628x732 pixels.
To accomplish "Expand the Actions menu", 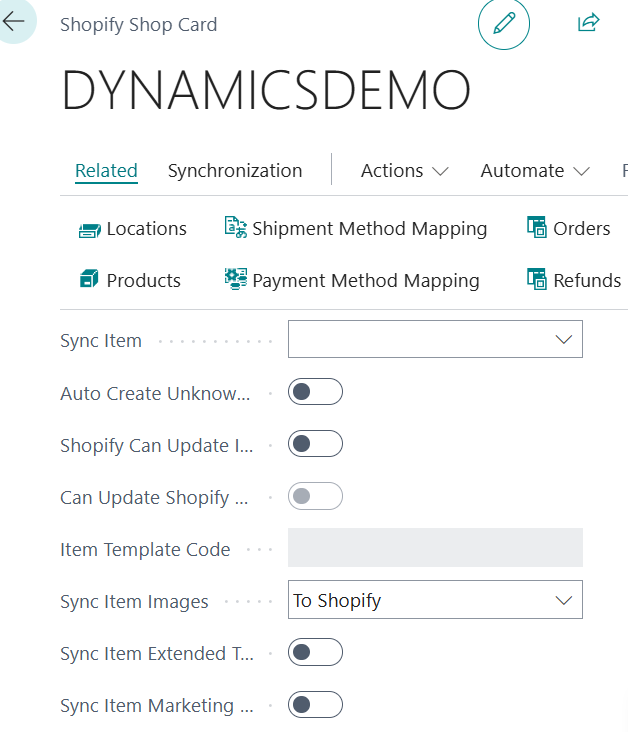I will tap(404, 171).
